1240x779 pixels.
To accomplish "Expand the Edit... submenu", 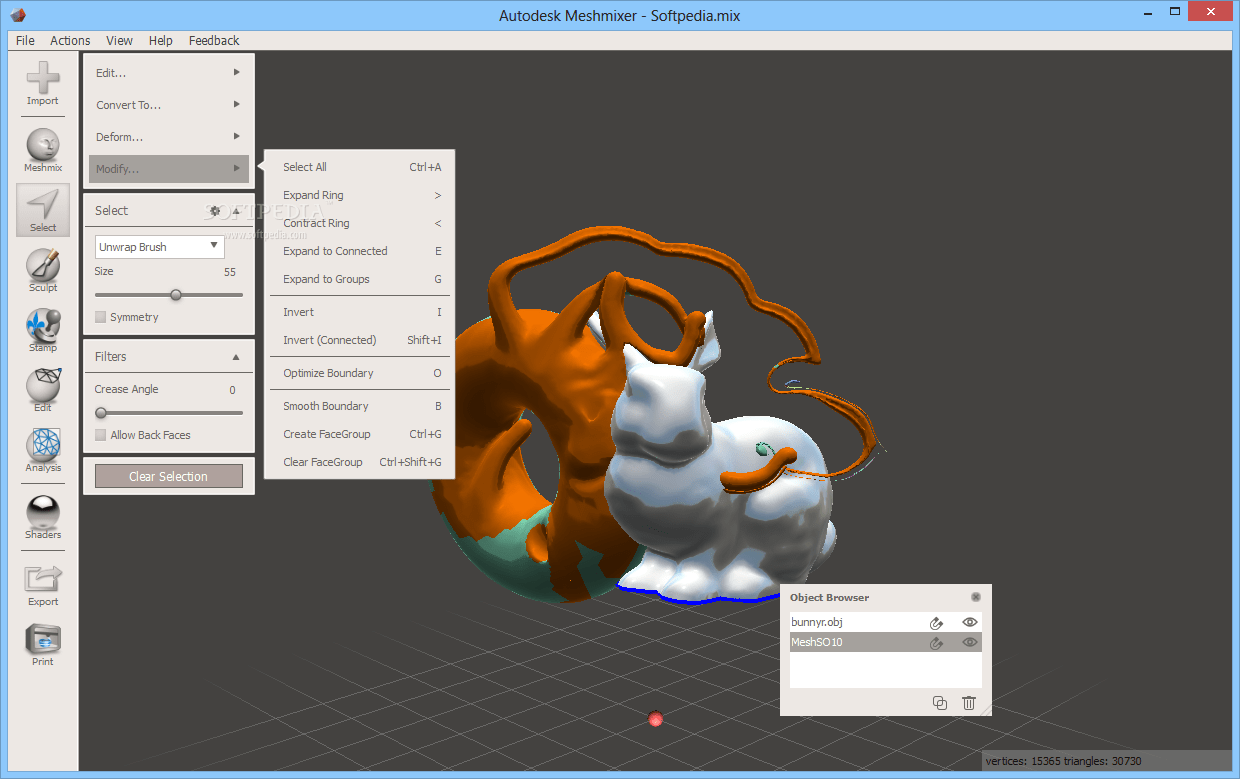I will [168, 72].
